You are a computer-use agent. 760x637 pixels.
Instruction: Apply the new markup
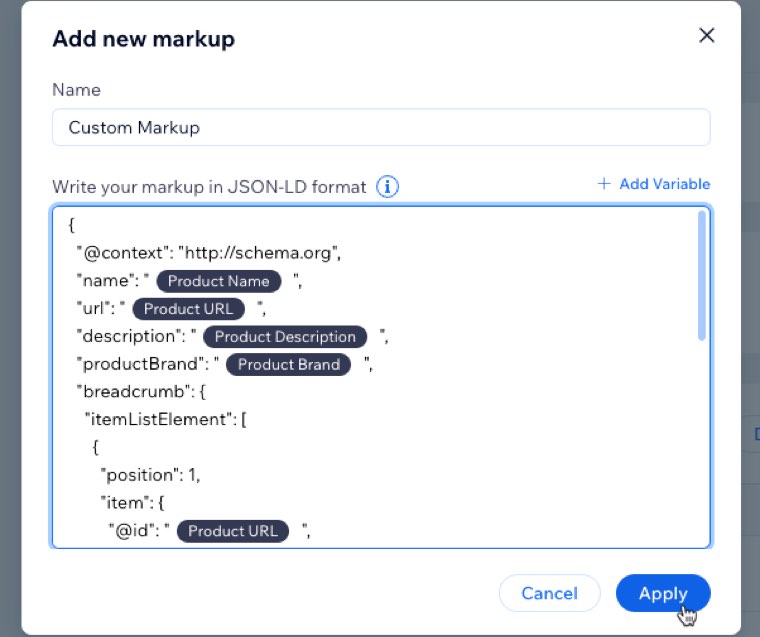[x=663, y=593]
